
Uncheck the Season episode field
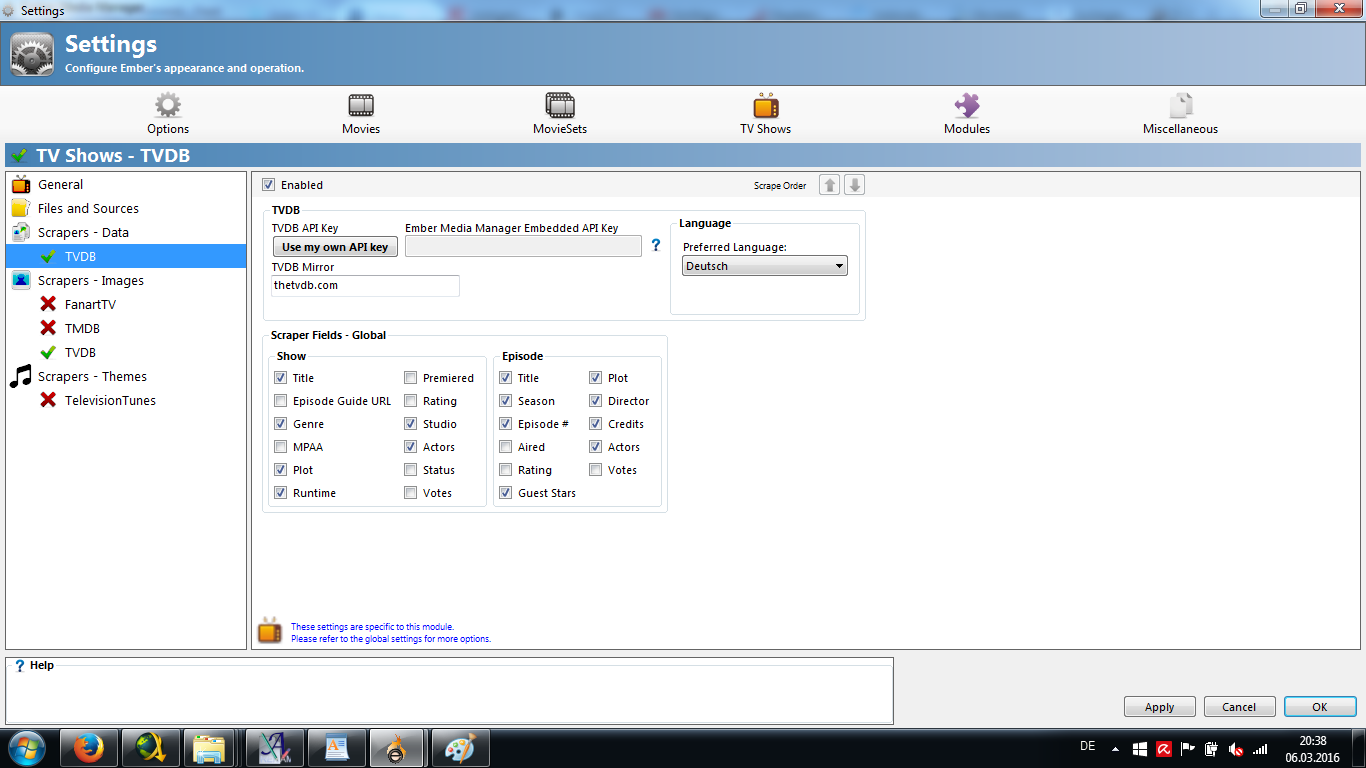click(506, 401)
